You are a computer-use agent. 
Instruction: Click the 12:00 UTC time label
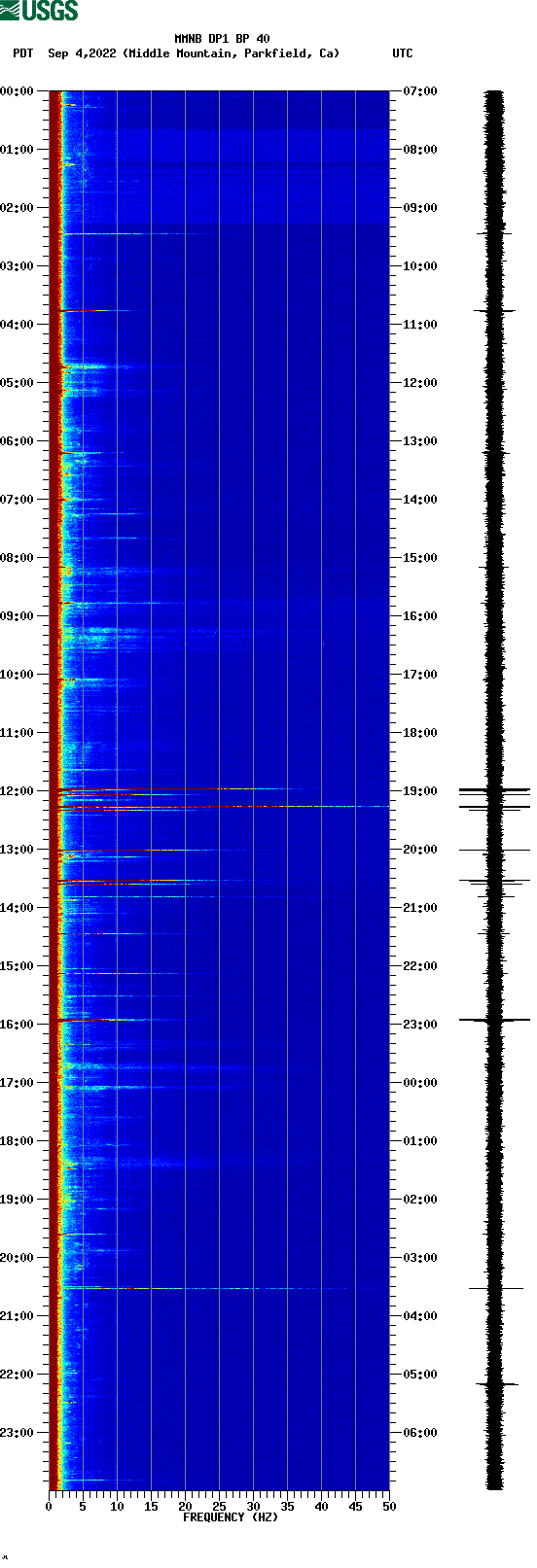click(420, 383)
